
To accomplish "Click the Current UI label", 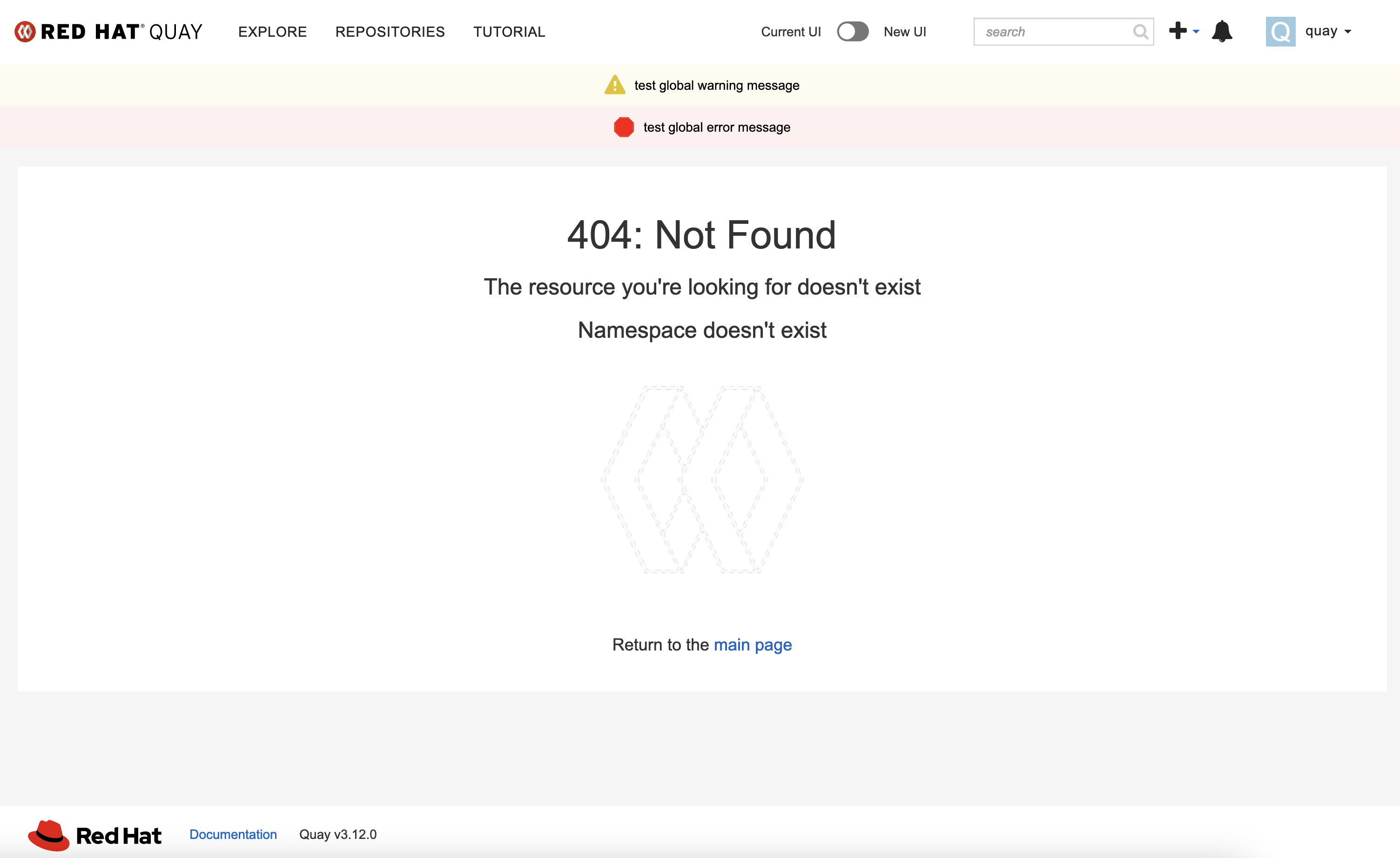I will tap(790, 32).
